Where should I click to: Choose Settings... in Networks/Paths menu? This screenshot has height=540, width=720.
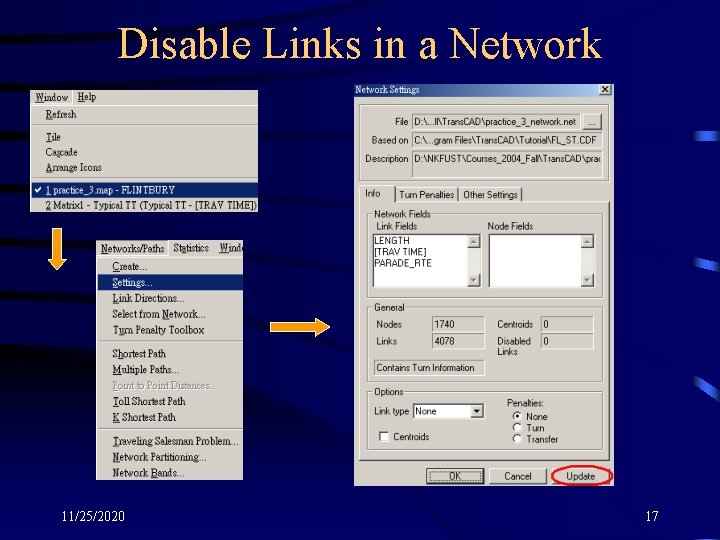tap(170, 282)
